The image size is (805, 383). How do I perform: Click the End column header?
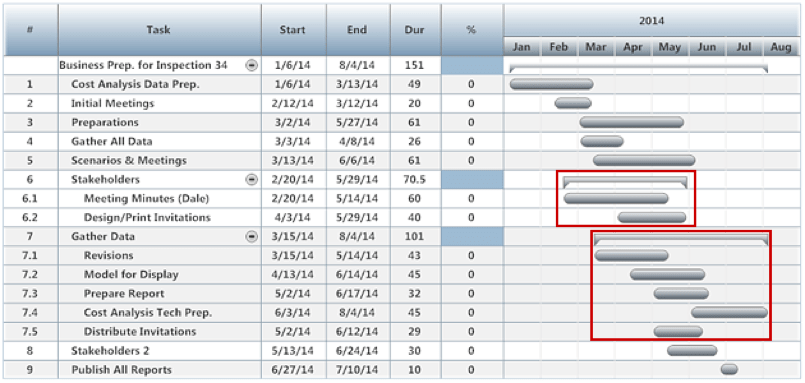coord(357,30)
